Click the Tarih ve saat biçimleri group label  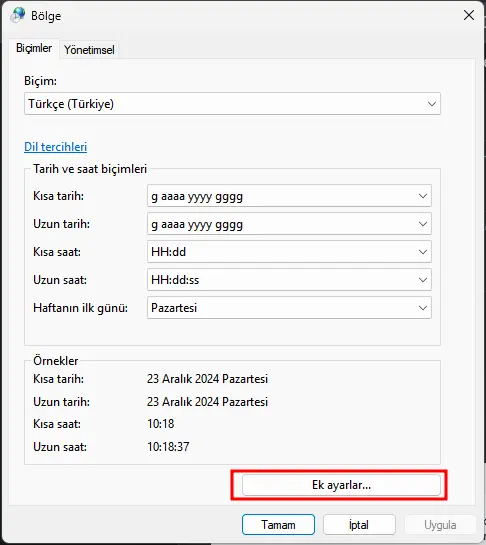90,169
